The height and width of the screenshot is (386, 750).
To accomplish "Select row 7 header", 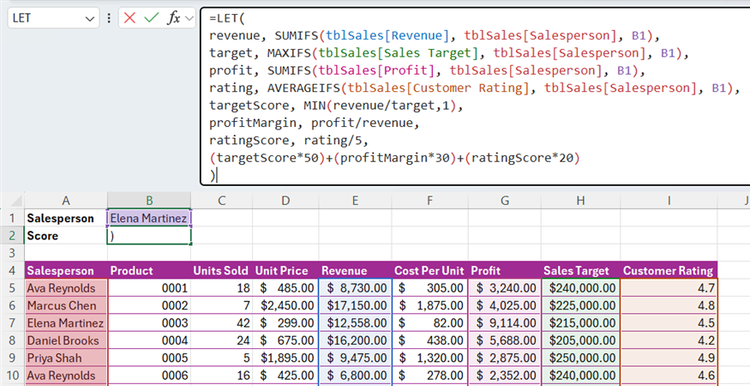I will pos(12,323).
